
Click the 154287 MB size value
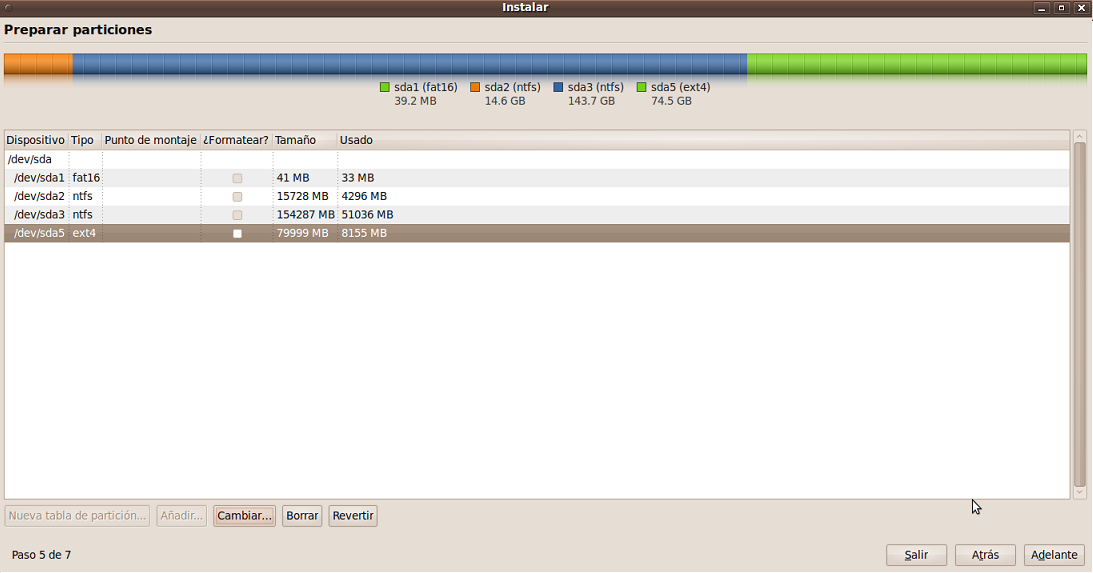click(x=306, y=215)
